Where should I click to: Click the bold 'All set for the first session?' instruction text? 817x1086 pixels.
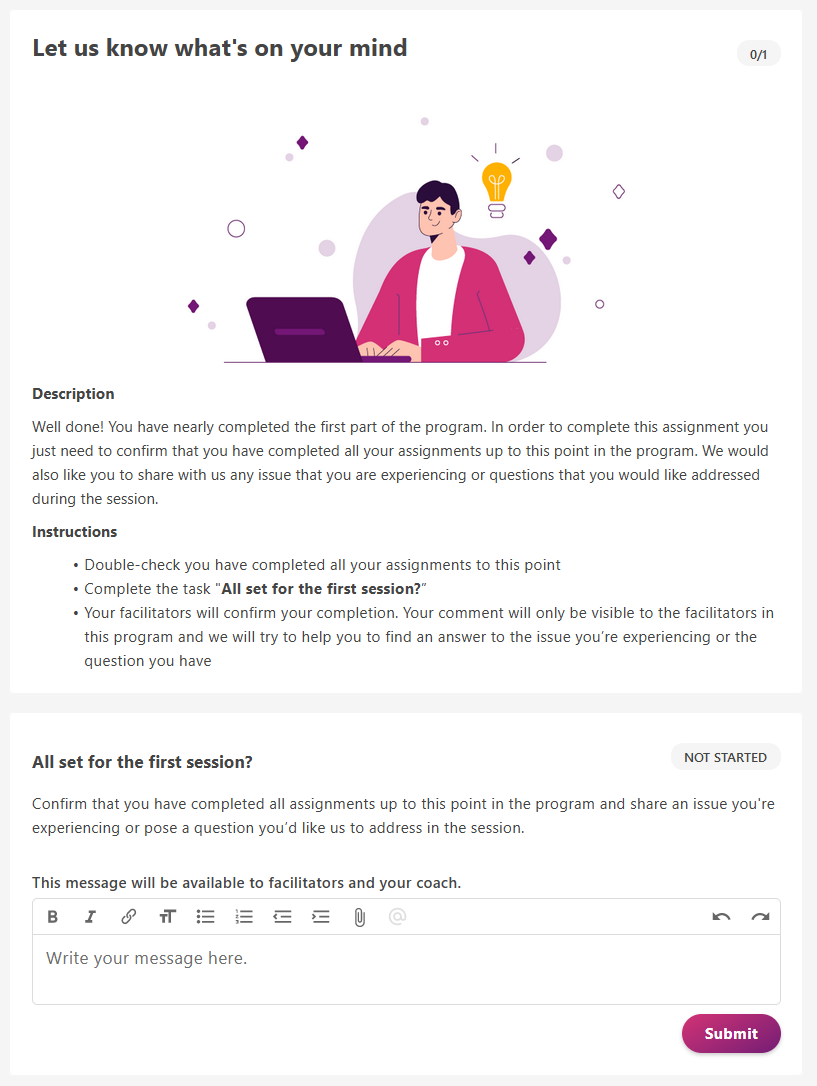click(321, 589)
